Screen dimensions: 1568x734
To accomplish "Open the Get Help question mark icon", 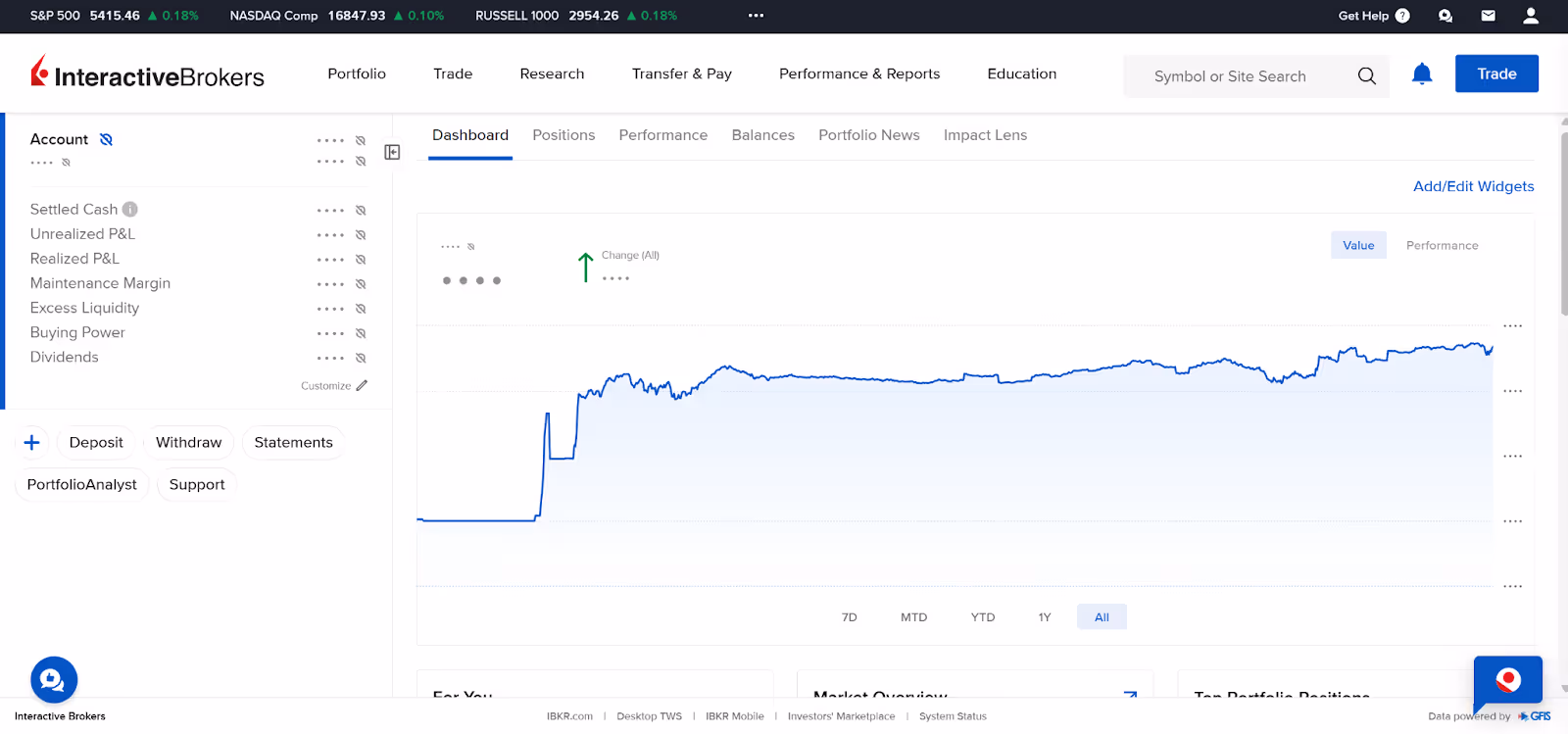I will pyautogui.click(x=1402, y=16).
